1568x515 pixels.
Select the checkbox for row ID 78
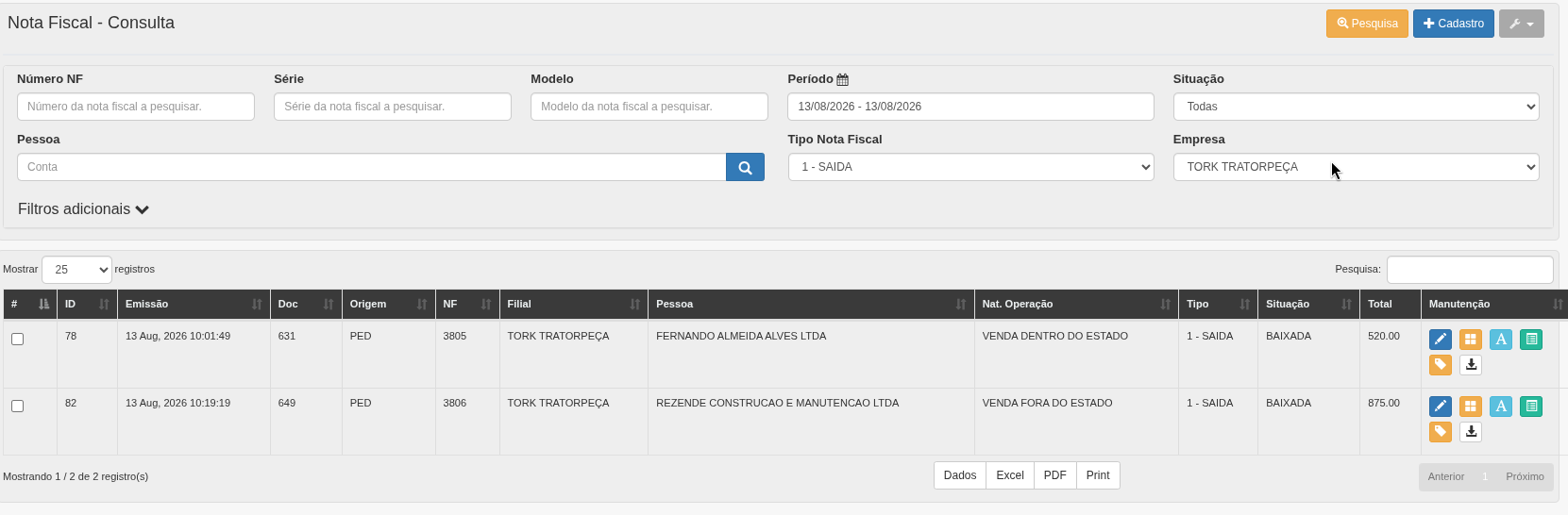click(17, 339)
